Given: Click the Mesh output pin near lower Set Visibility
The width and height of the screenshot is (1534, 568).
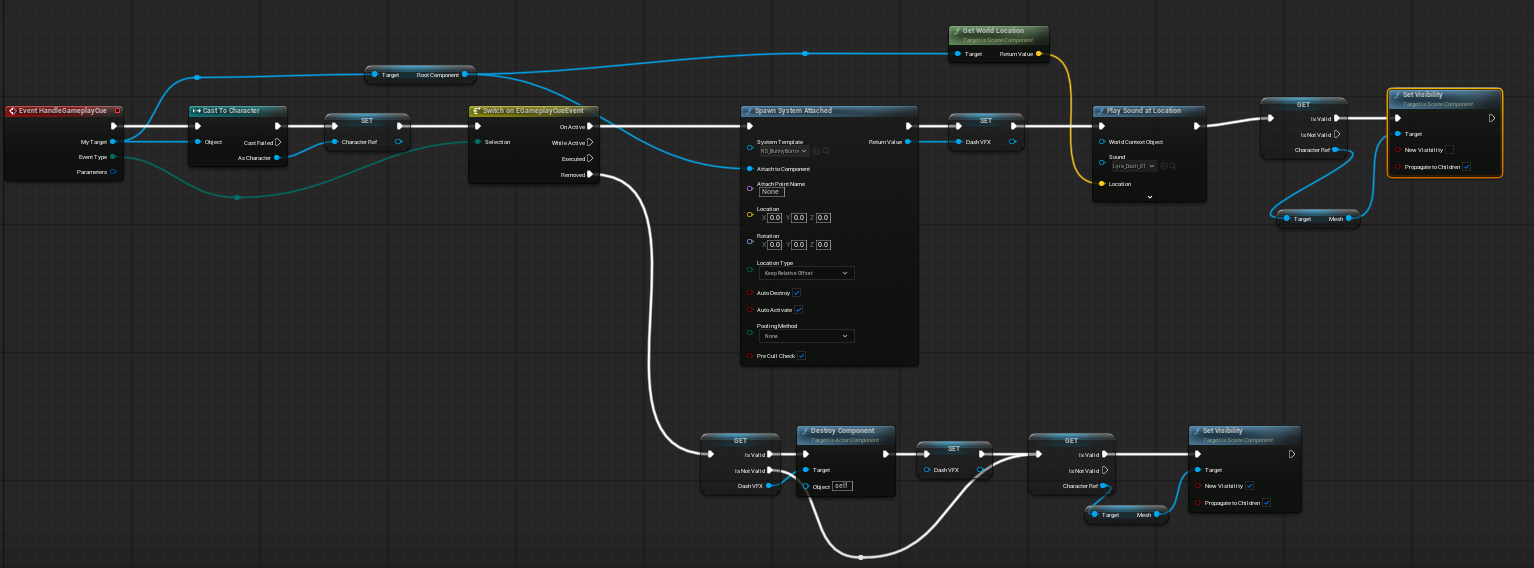Looking at the screenshot, I should tap(1157, 515).
